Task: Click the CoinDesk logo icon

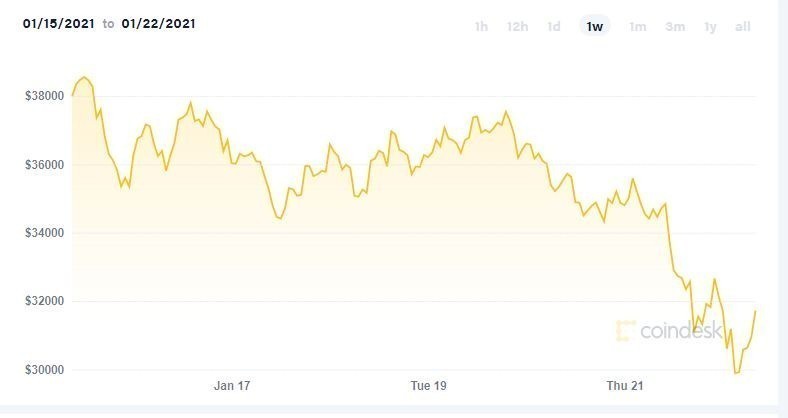Action: (626, 331)
